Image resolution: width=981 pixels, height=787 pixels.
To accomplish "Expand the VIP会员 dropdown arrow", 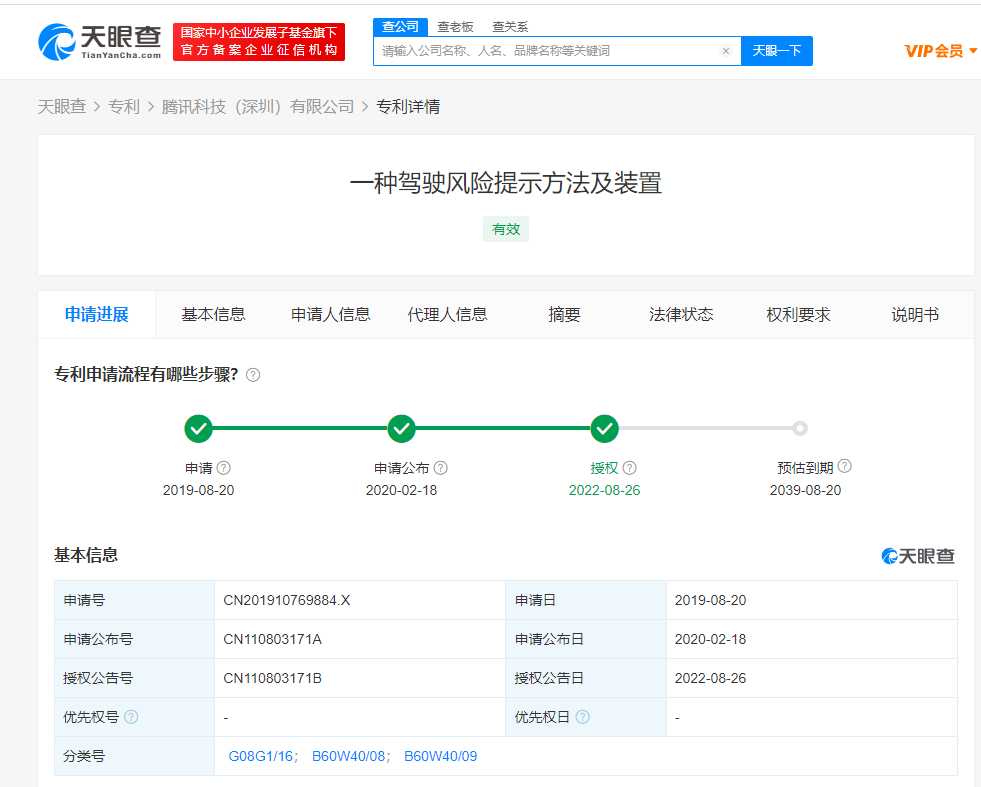I will point(973,51).
